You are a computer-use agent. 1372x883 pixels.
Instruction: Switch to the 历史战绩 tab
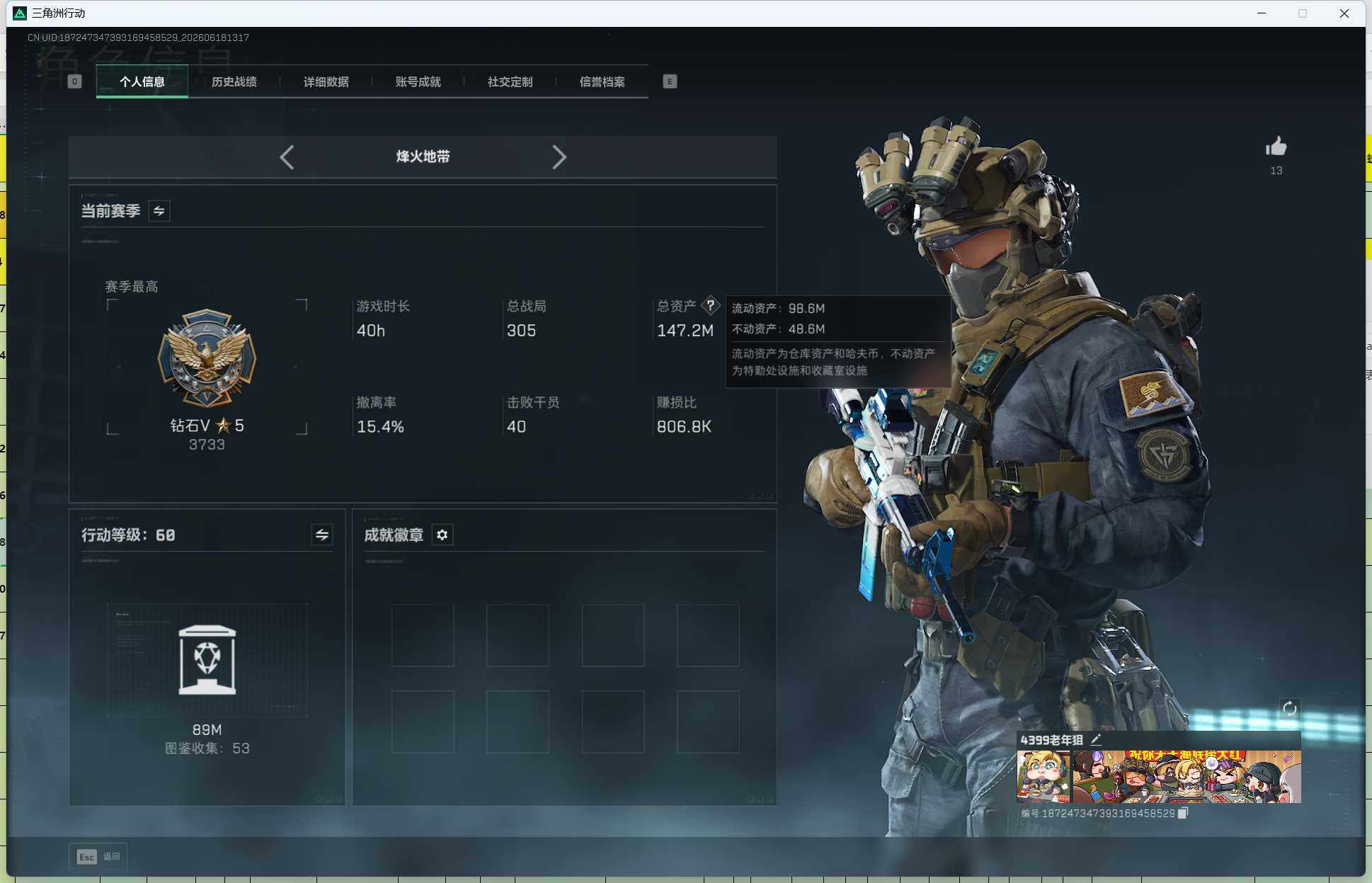pos(234,82)
